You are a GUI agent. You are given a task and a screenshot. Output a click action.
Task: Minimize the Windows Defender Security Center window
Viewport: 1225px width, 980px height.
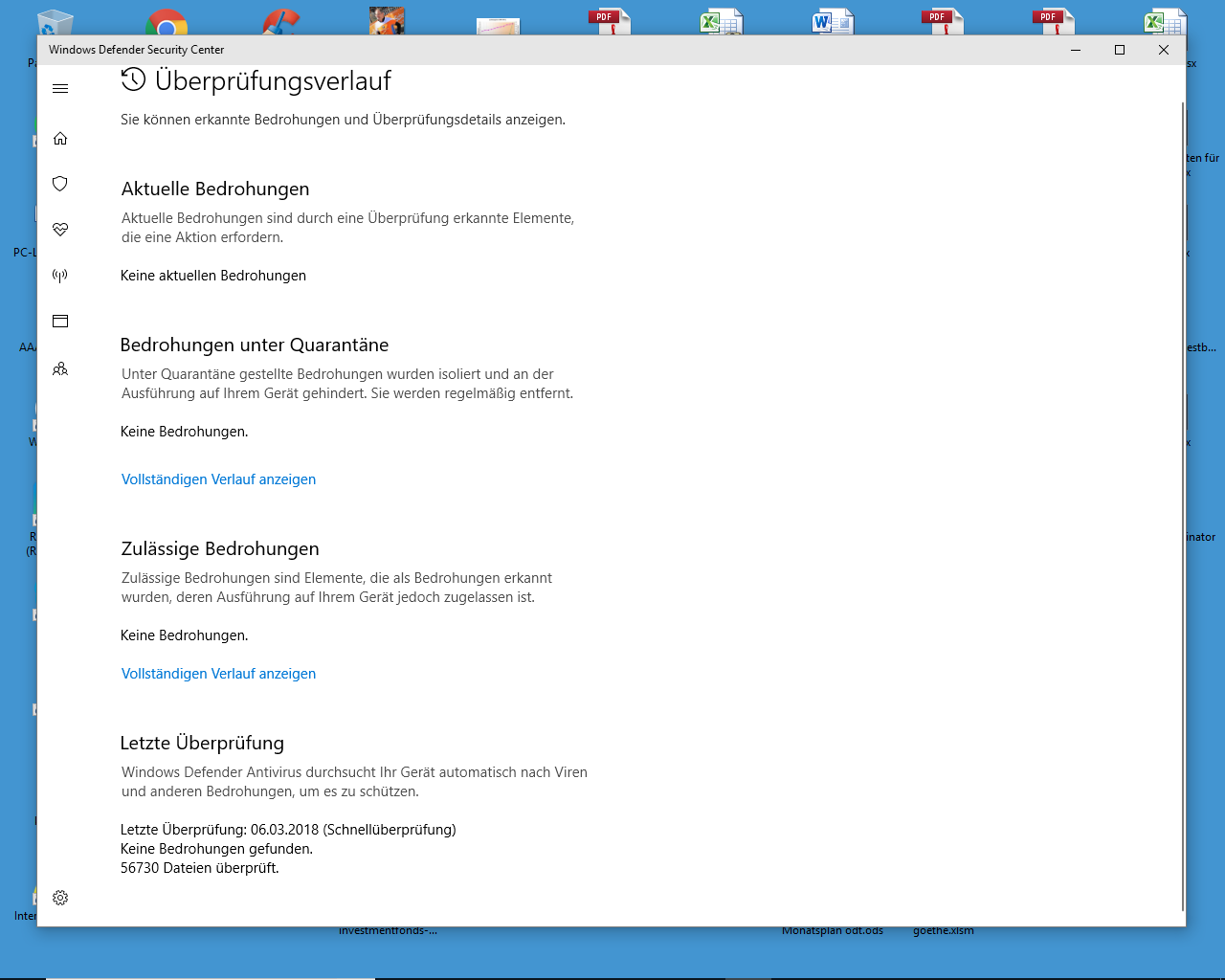tap(1076, 50)
